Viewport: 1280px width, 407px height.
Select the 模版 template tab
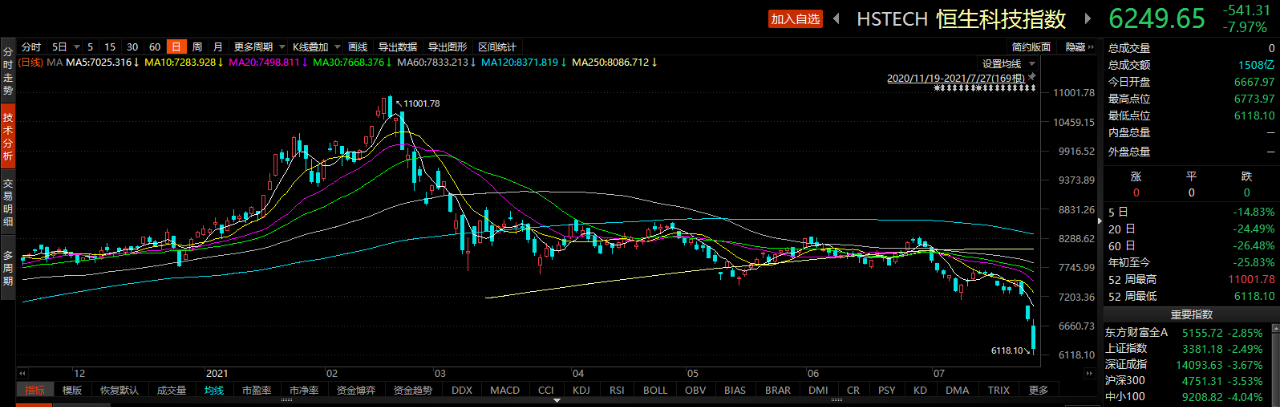click(x=71, y=390)
